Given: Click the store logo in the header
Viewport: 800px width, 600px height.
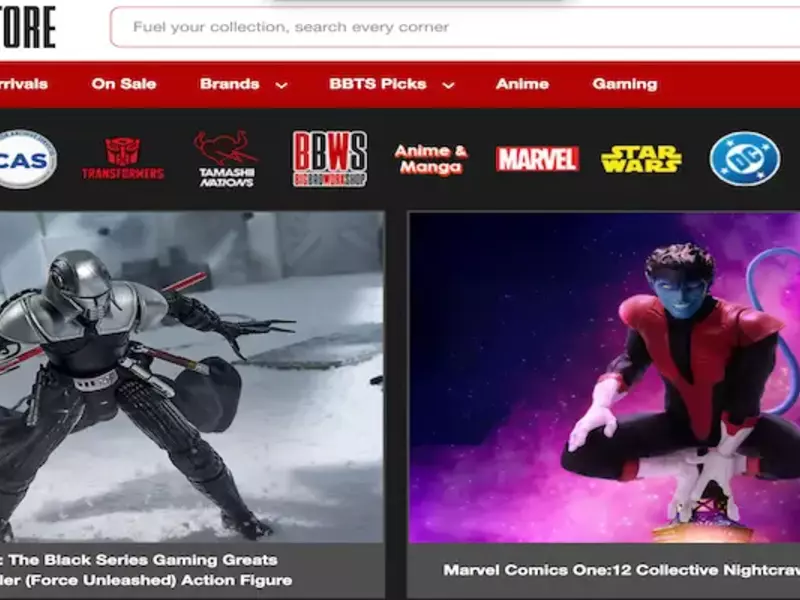Looking at the screenshot, I should [28, 27].
